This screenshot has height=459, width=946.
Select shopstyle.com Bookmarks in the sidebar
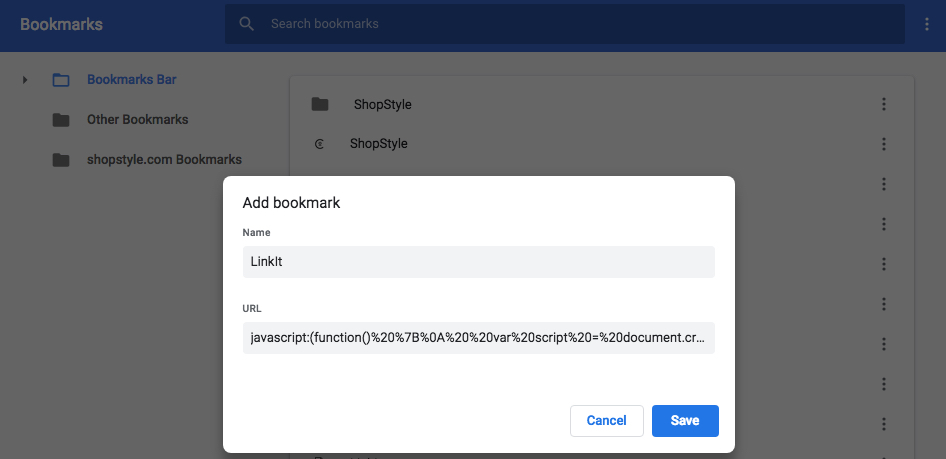pos(164,160)
